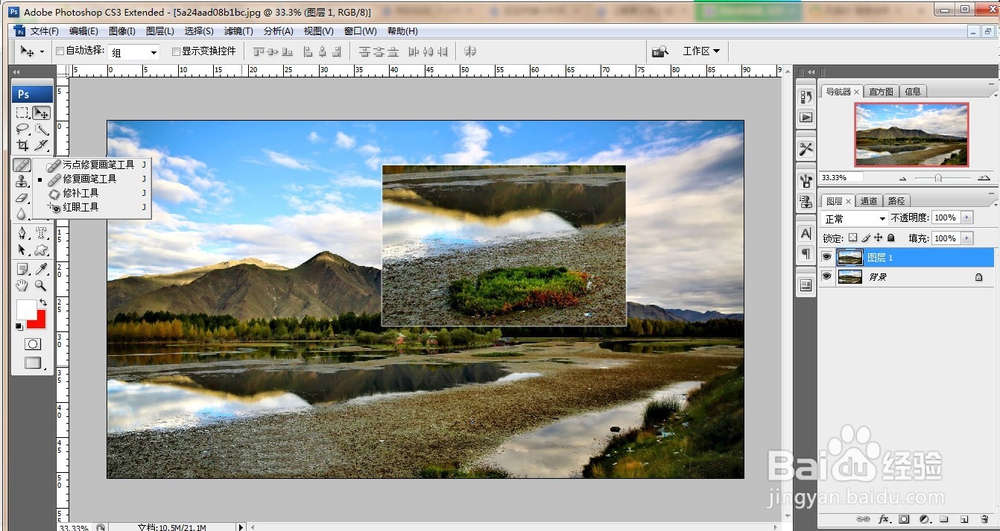Create a new layer icon
This screenshot has height=531, width=1000.
[964, 520]
